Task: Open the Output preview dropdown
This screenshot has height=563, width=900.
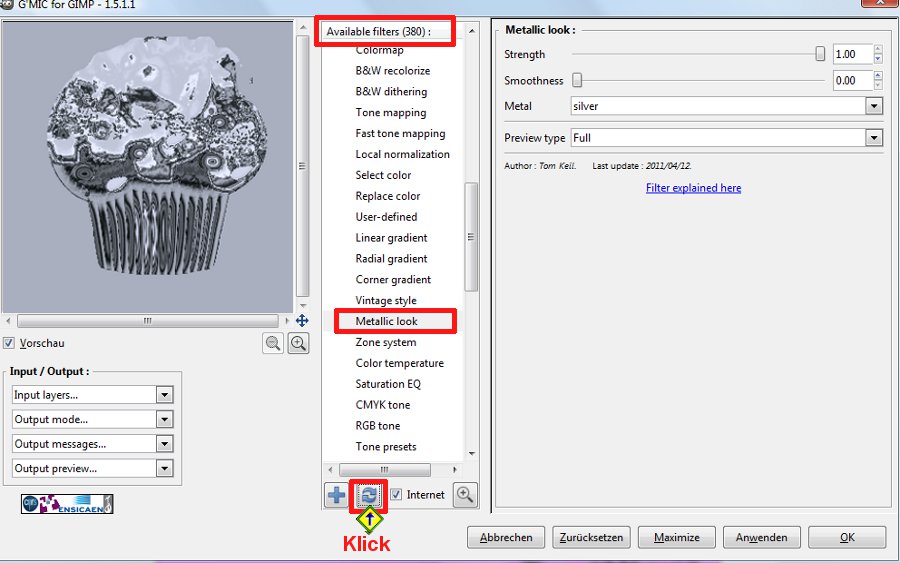Action: (x=92, y=468)
